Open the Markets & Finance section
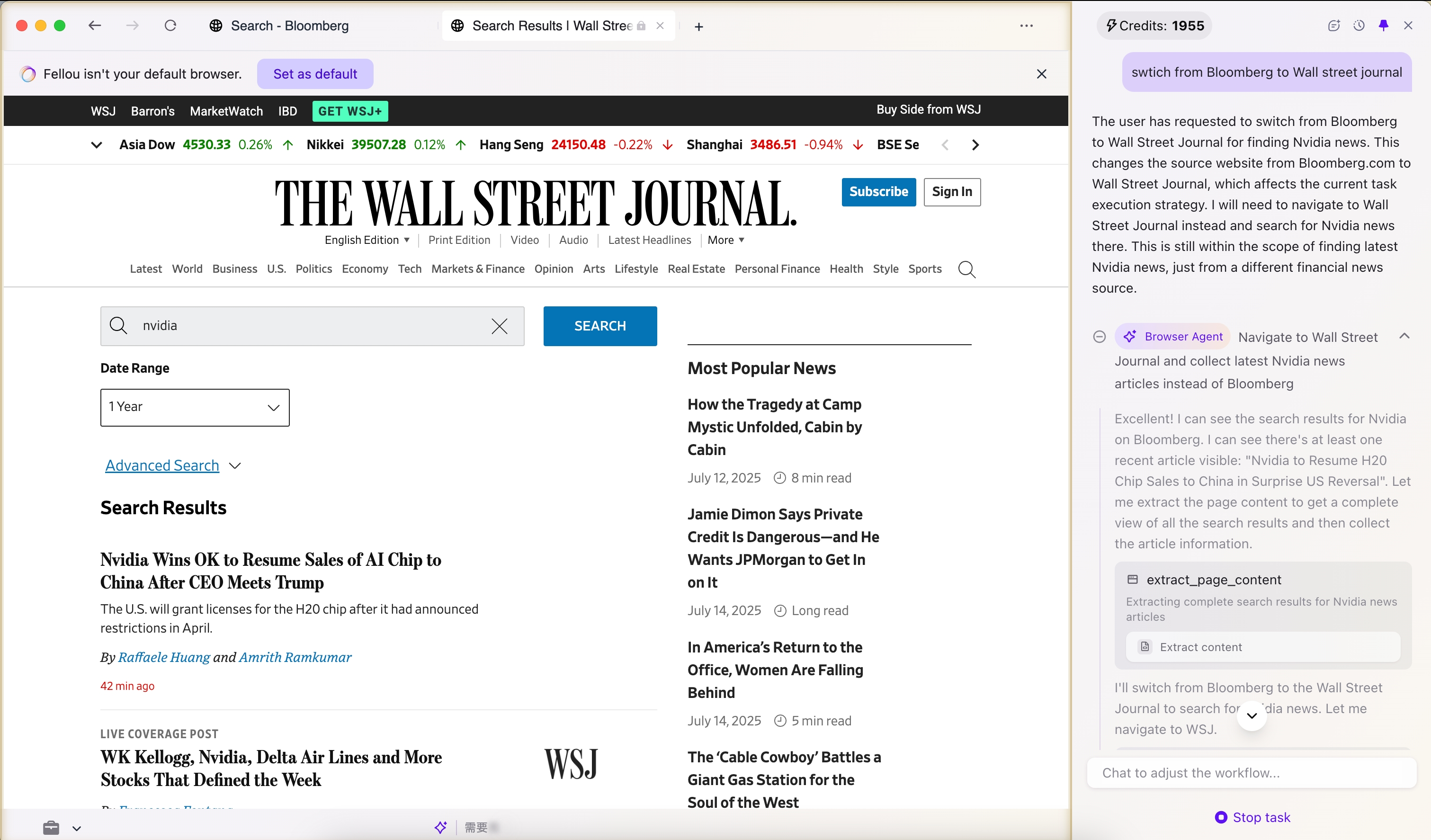 coord(478,268)
